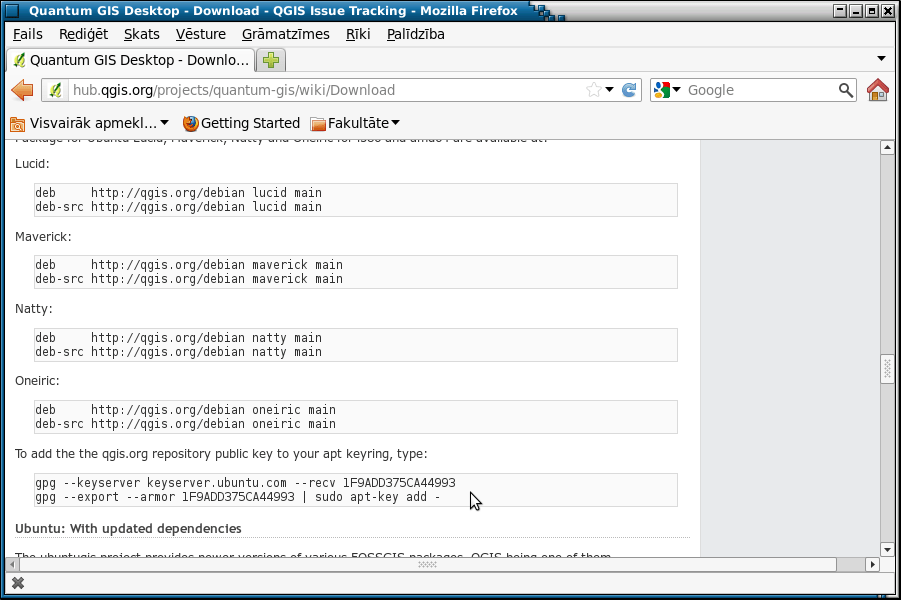This screenshot has width=901, height=600.
Task: Click the horizontal scrollbar thumb
Action: [428, 564]
